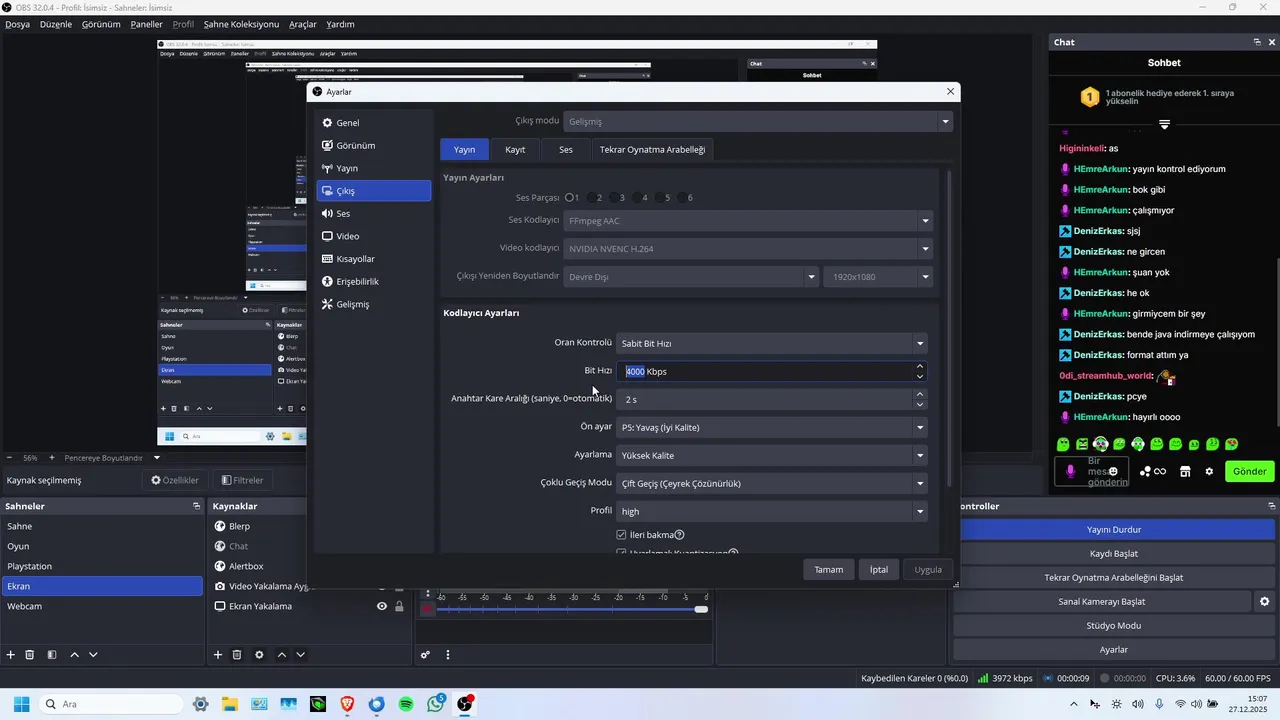The width and height of the screenshot is (1280, 720).
Task: Send chat message with Gönder button
Action: (x=1249, y=471)
